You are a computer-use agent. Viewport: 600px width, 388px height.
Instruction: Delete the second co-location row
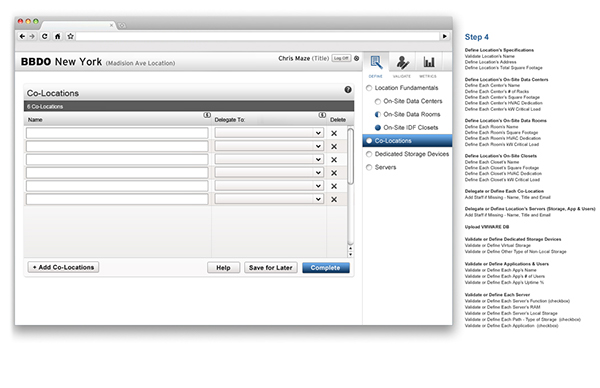[334, 147]
